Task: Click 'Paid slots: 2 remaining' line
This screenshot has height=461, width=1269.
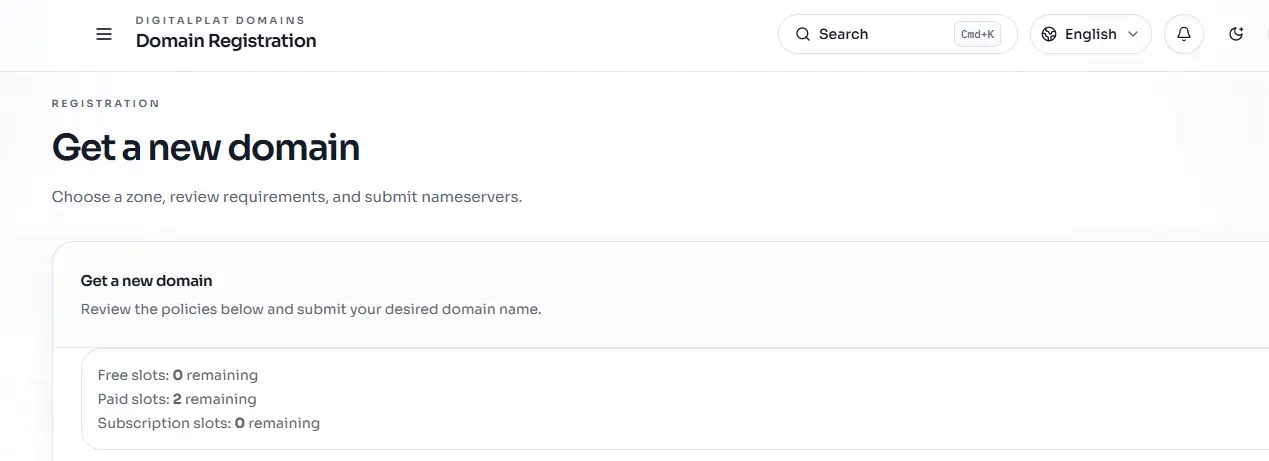Action: 177,399
